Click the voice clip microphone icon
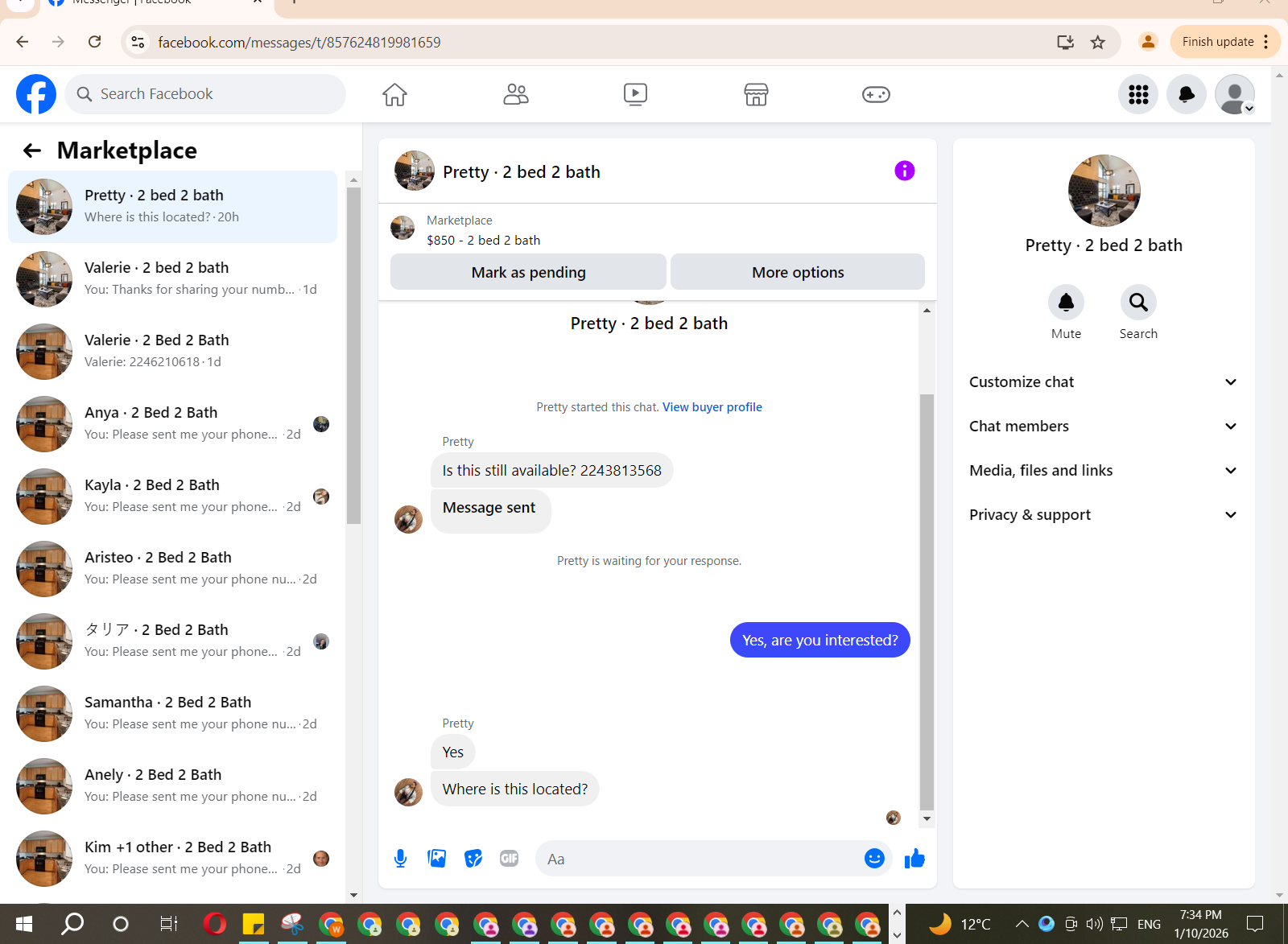1288x944 pixels. click(400, 859)
